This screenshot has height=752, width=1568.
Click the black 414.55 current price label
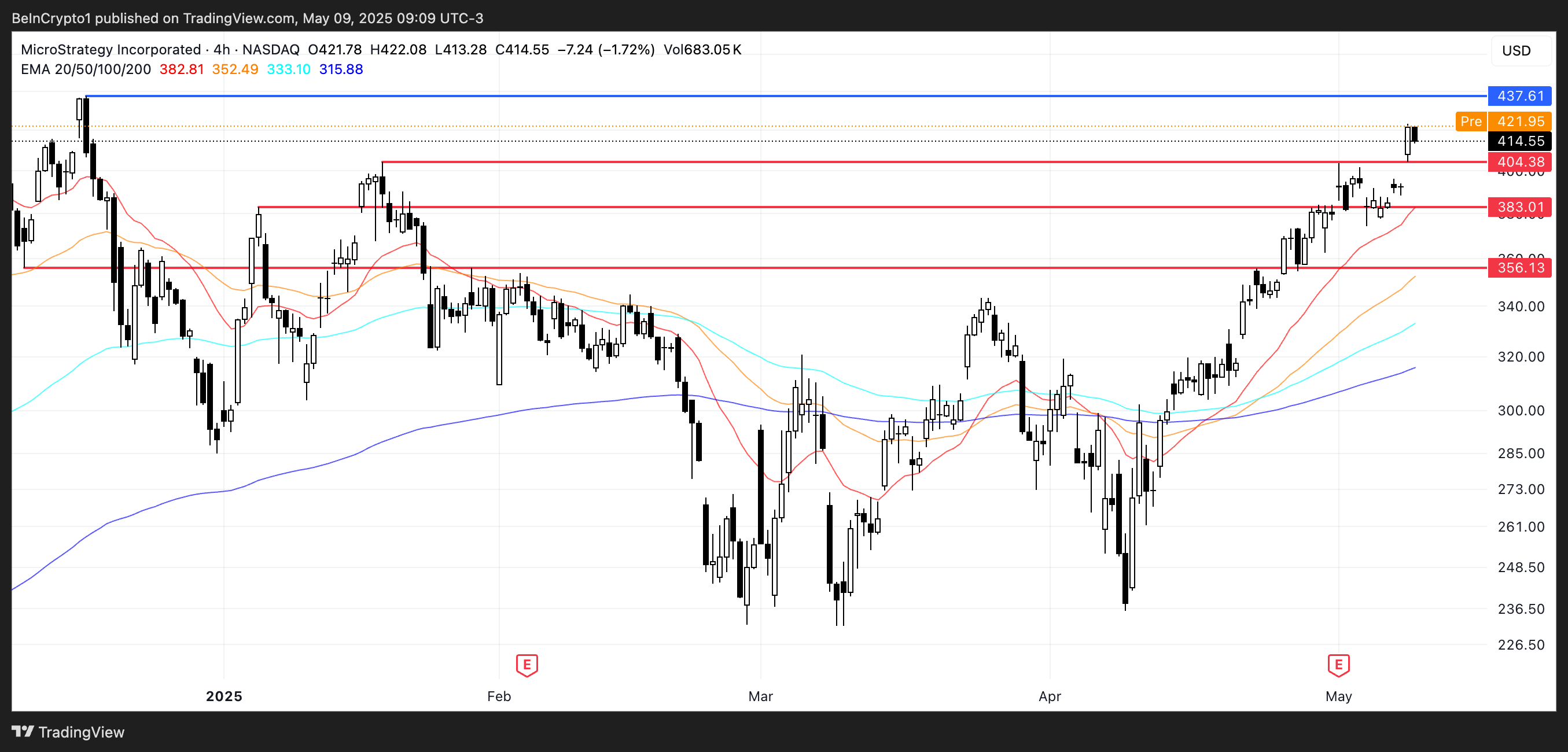[x=1519, y=141]
